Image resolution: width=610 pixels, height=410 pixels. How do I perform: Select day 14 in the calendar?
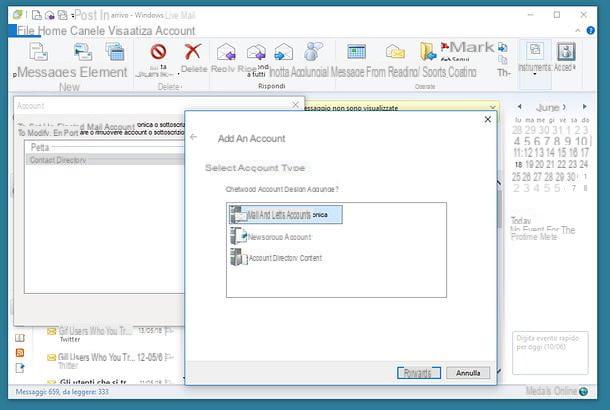pyautogui.click(x=550, y=152)
